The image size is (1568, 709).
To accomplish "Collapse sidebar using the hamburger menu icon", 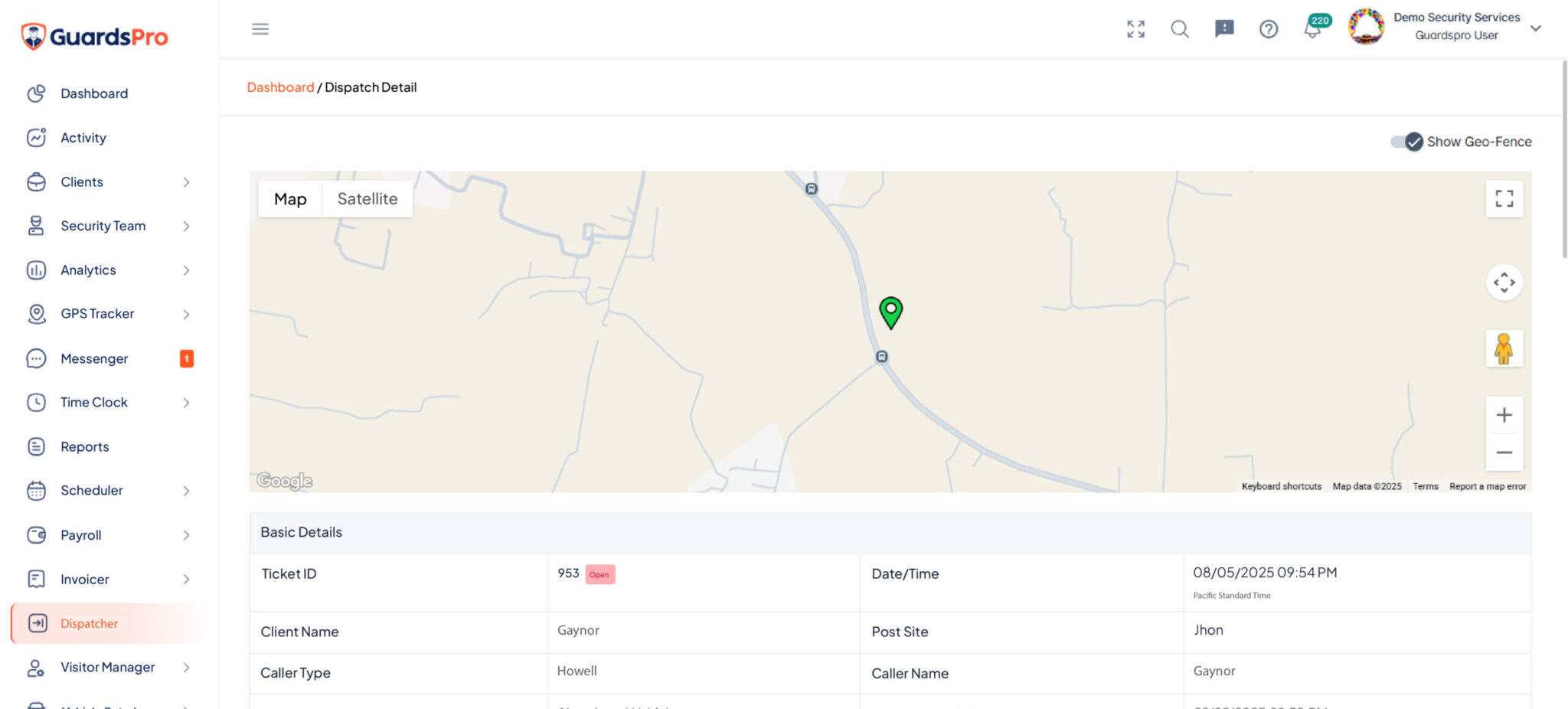I will pos(260,29).
